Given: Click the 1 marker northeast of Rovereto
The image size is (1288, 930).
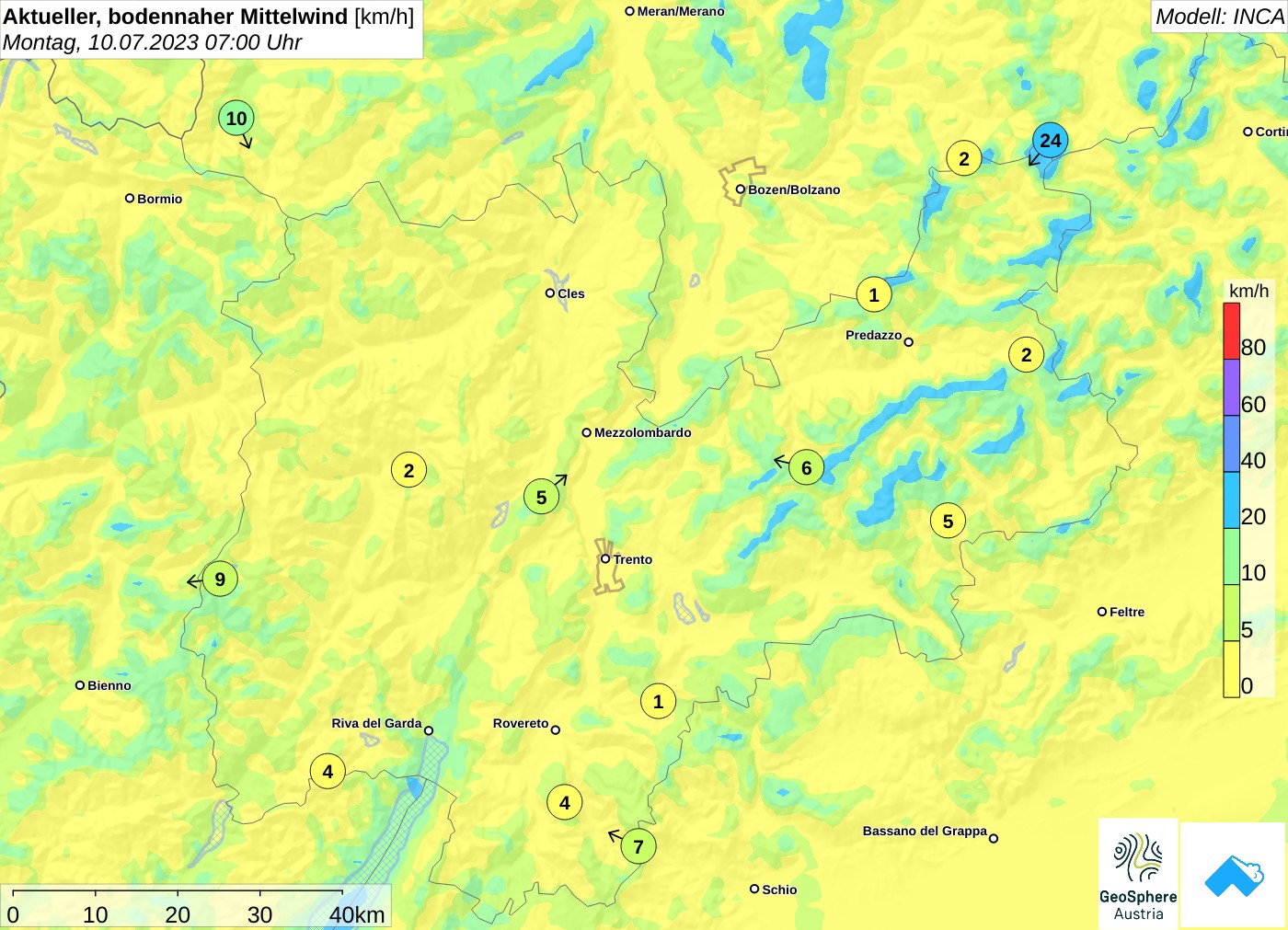Looking at the screenshot, I should coord(658,702).
